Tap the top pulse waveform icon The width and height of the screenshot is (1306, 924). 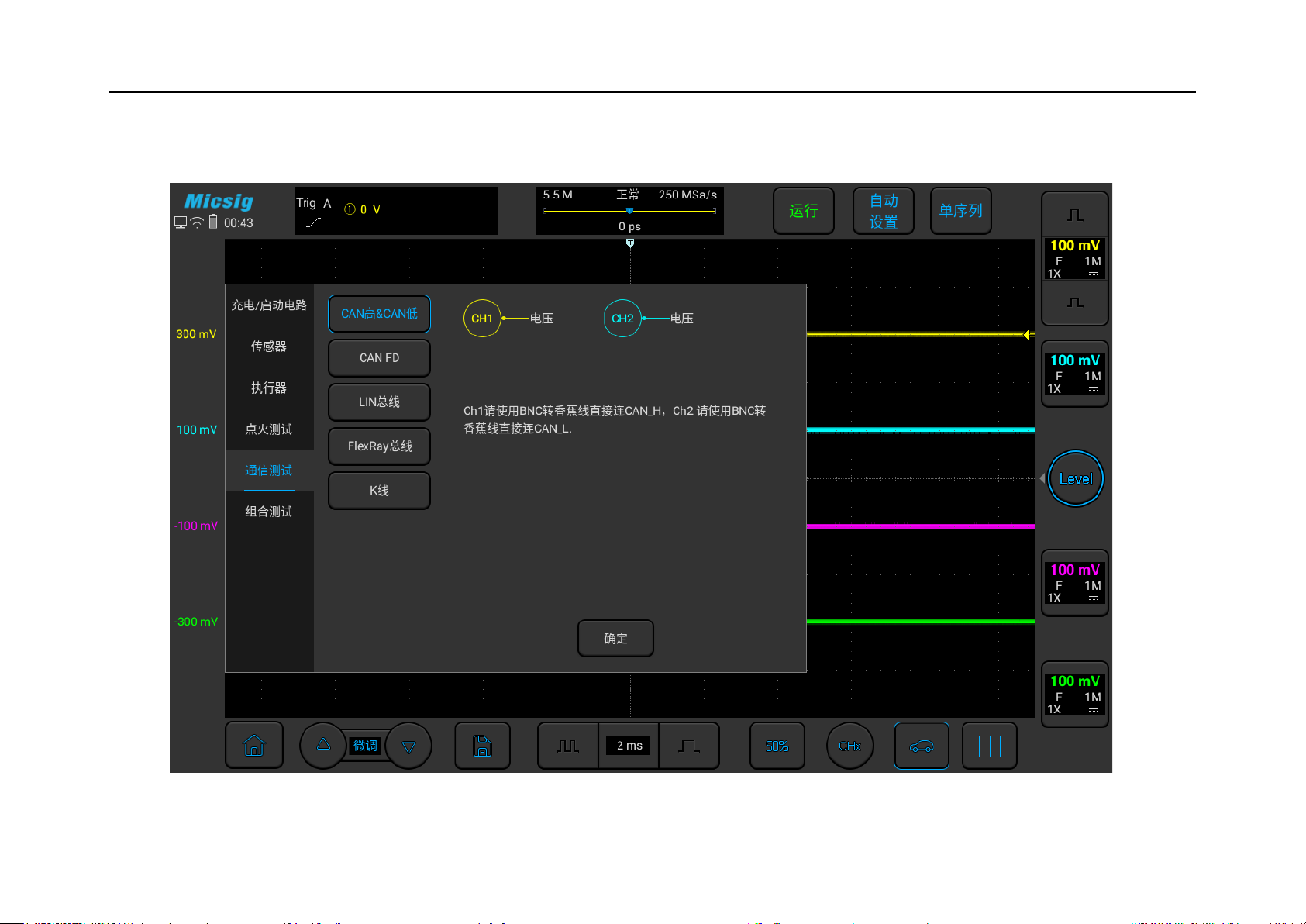(1075, 215)
